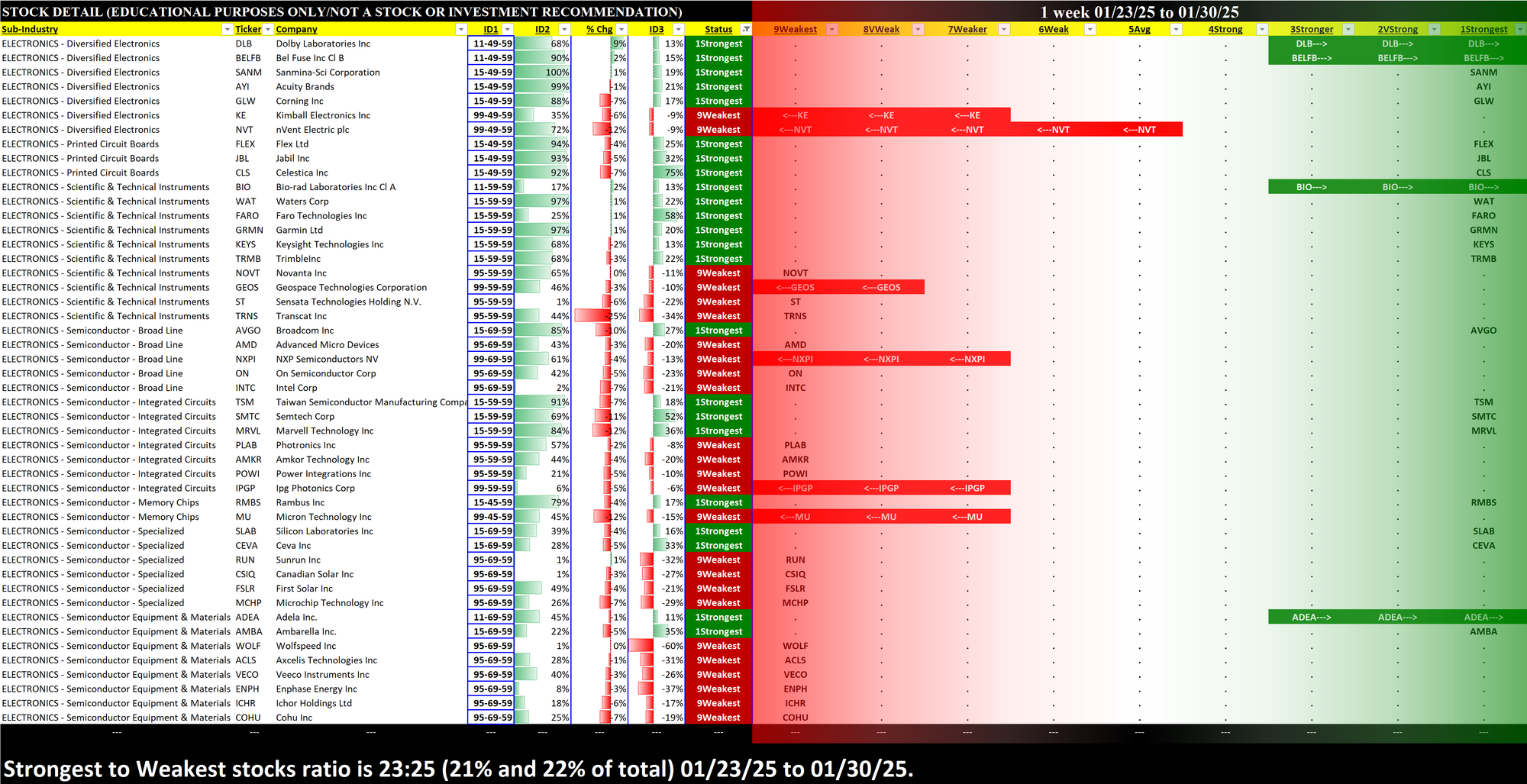Select the ID1 cell for Ipg Photonics Corp
The width and height of the screenshot is (1527, 784).
pos(492,489)
